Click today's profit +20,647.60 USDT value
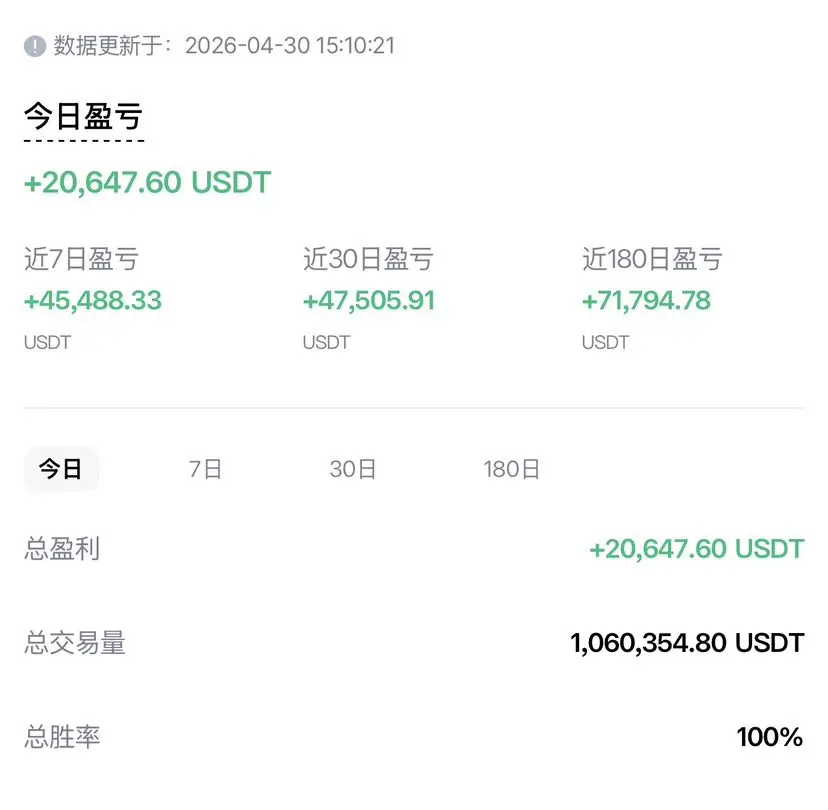This screenshot has width=828, height=810. click(148, 182)
